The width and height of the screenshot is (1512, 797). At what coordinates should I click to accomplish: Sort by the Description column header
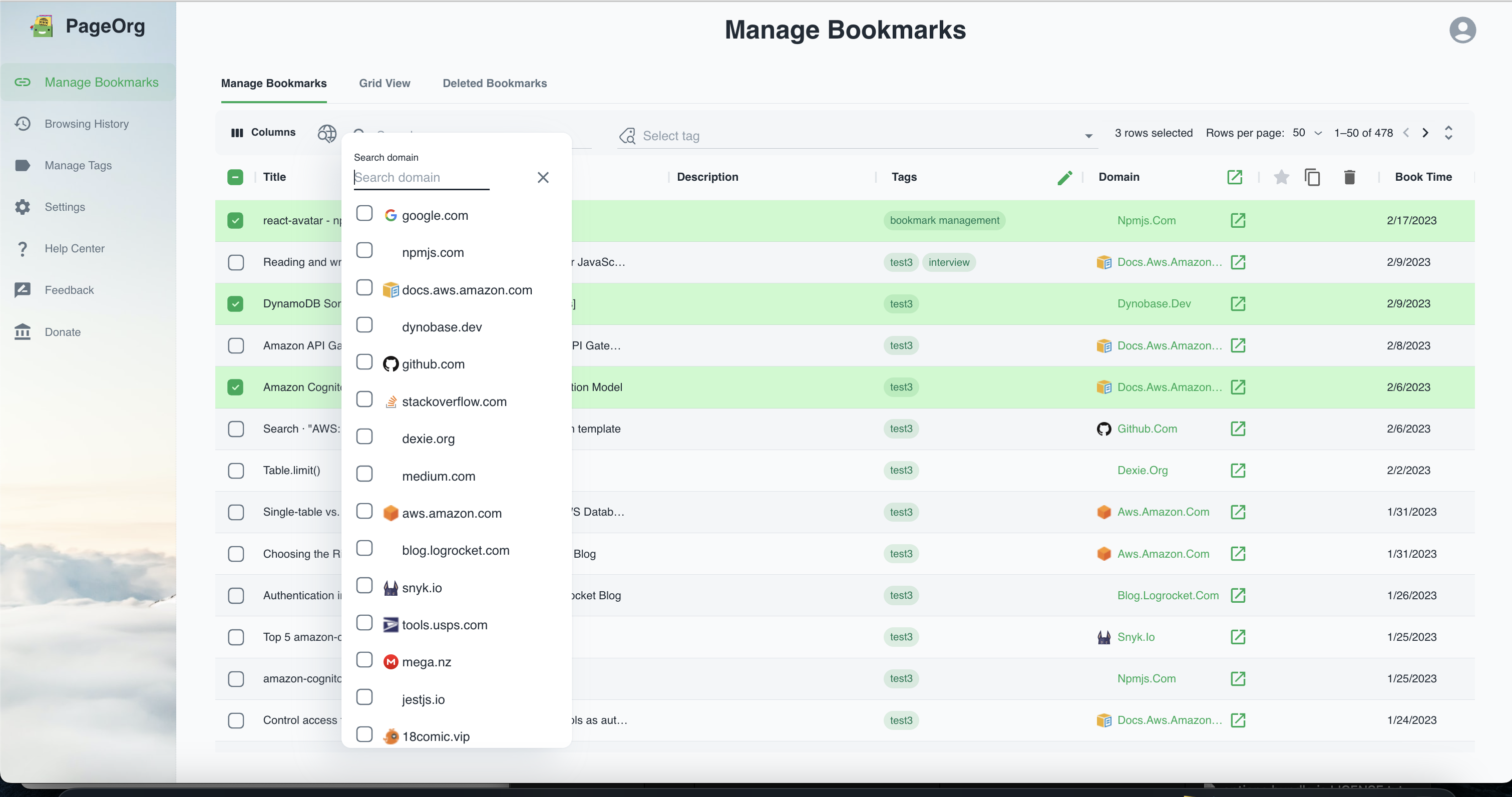707,177
